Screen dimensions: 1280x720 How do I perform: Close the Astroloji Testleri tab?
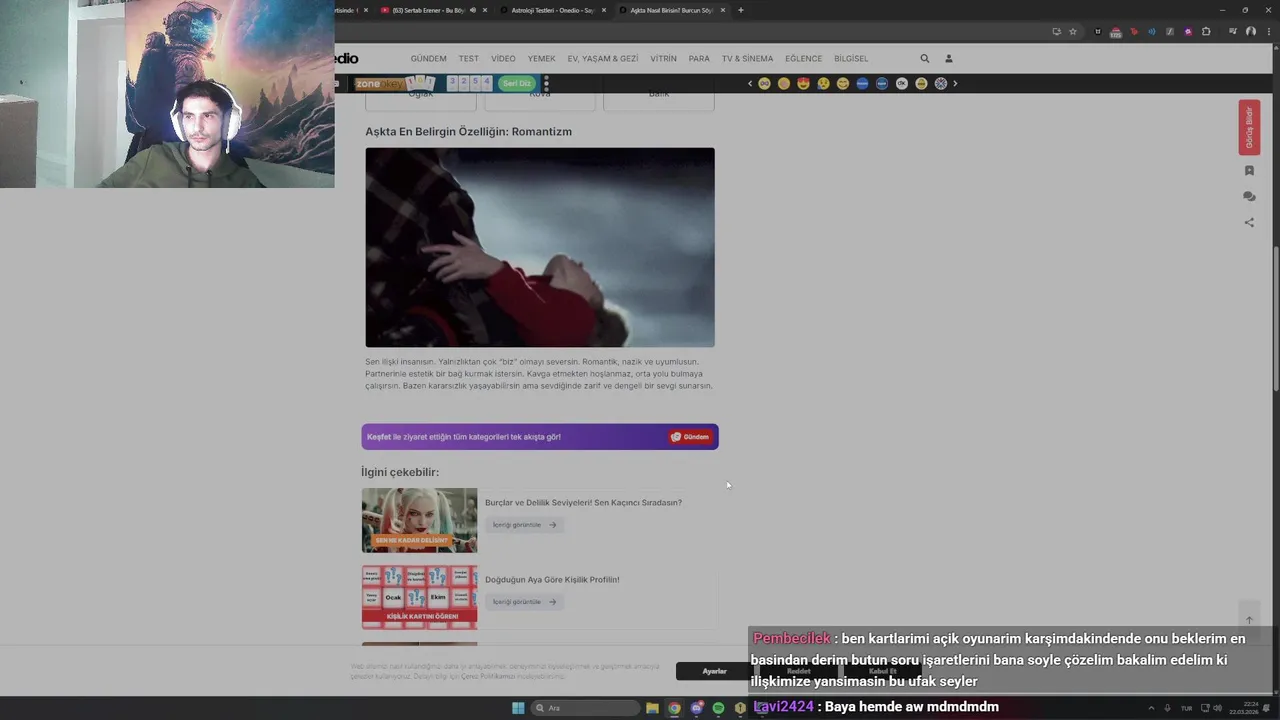(604, 10)
